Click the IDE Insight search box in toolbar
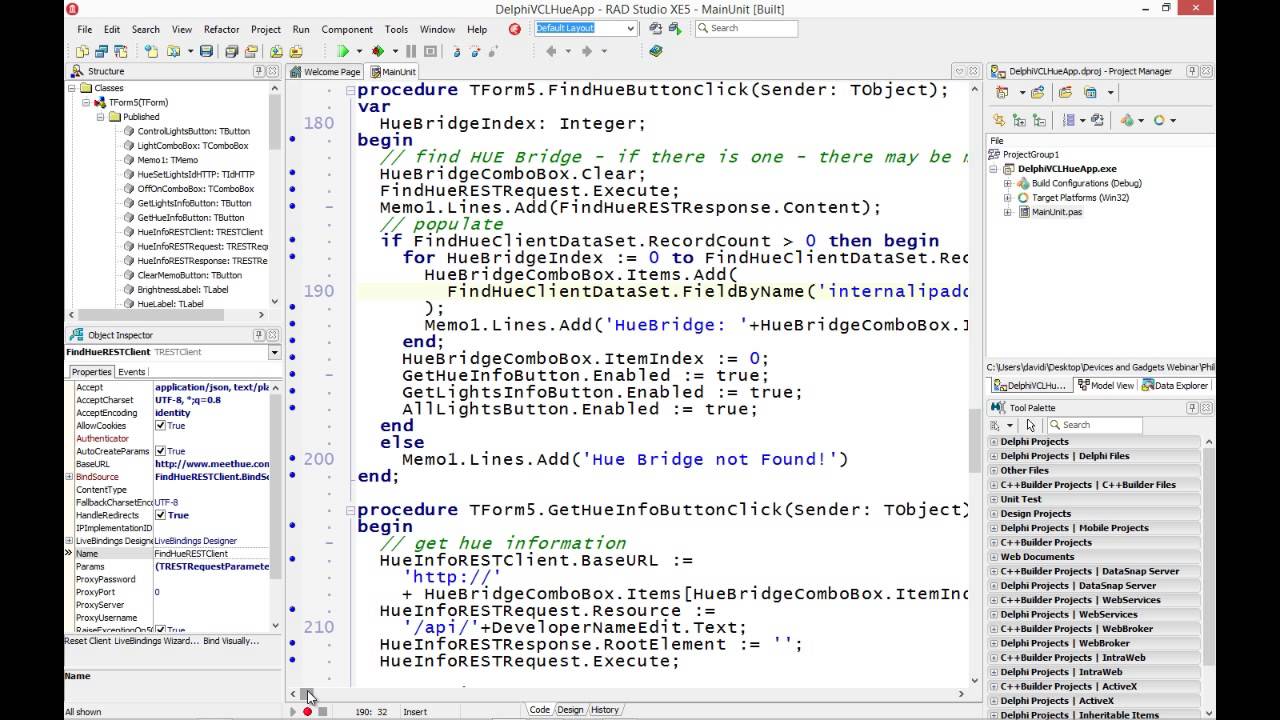Viewport: 1280px width, 720px height. click(x=746, y=28)
